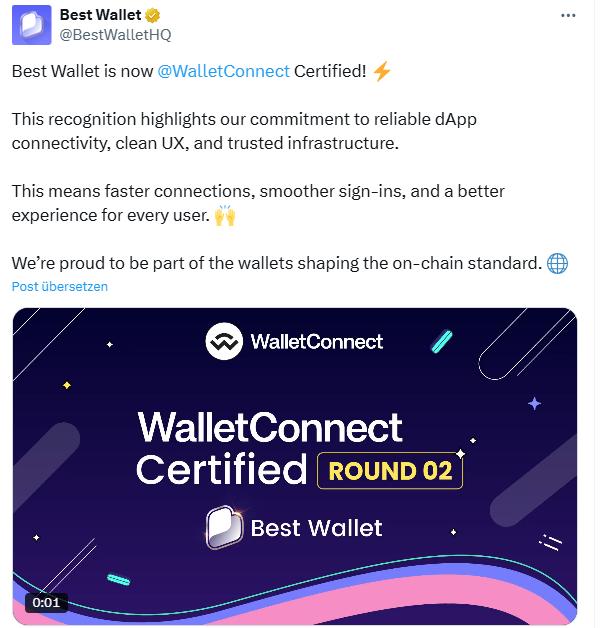Click the globe emoji
The image size is (607, 628).
pyautogui.click(x=558, y=264)
